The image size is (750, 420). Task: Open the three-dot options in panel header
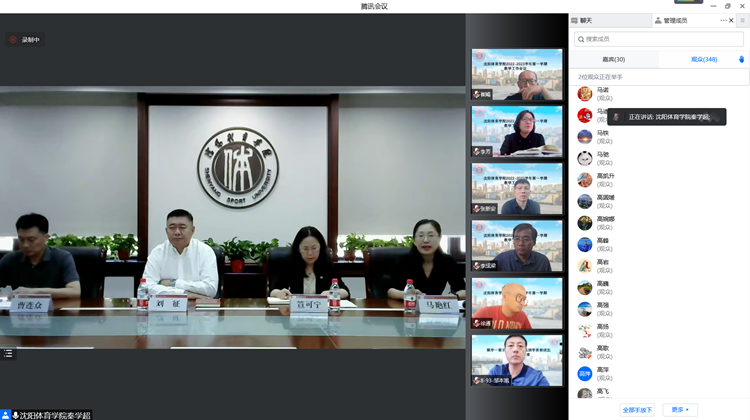pos(724,20)
